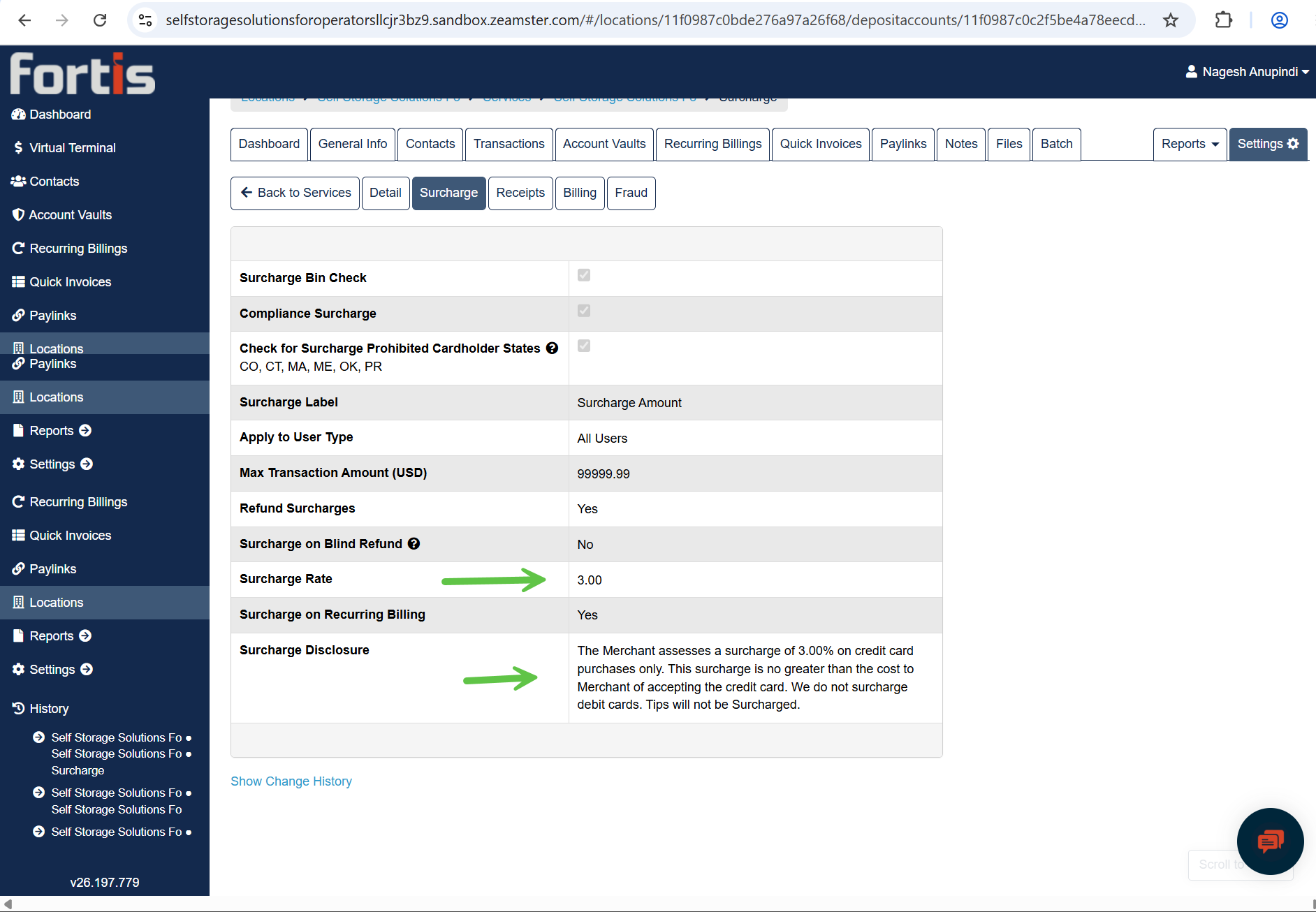
Task: Open the Settings button in top right
Action: pos(1268,144)
